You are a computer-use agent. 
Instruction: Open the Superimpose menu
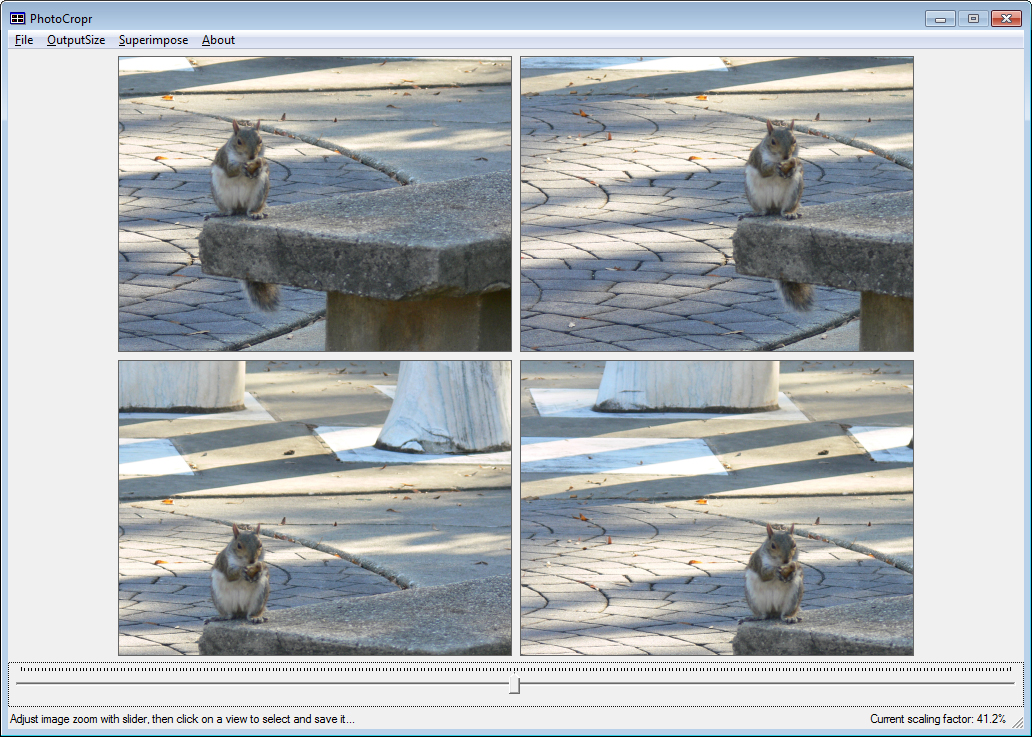[x=153, y=40]
